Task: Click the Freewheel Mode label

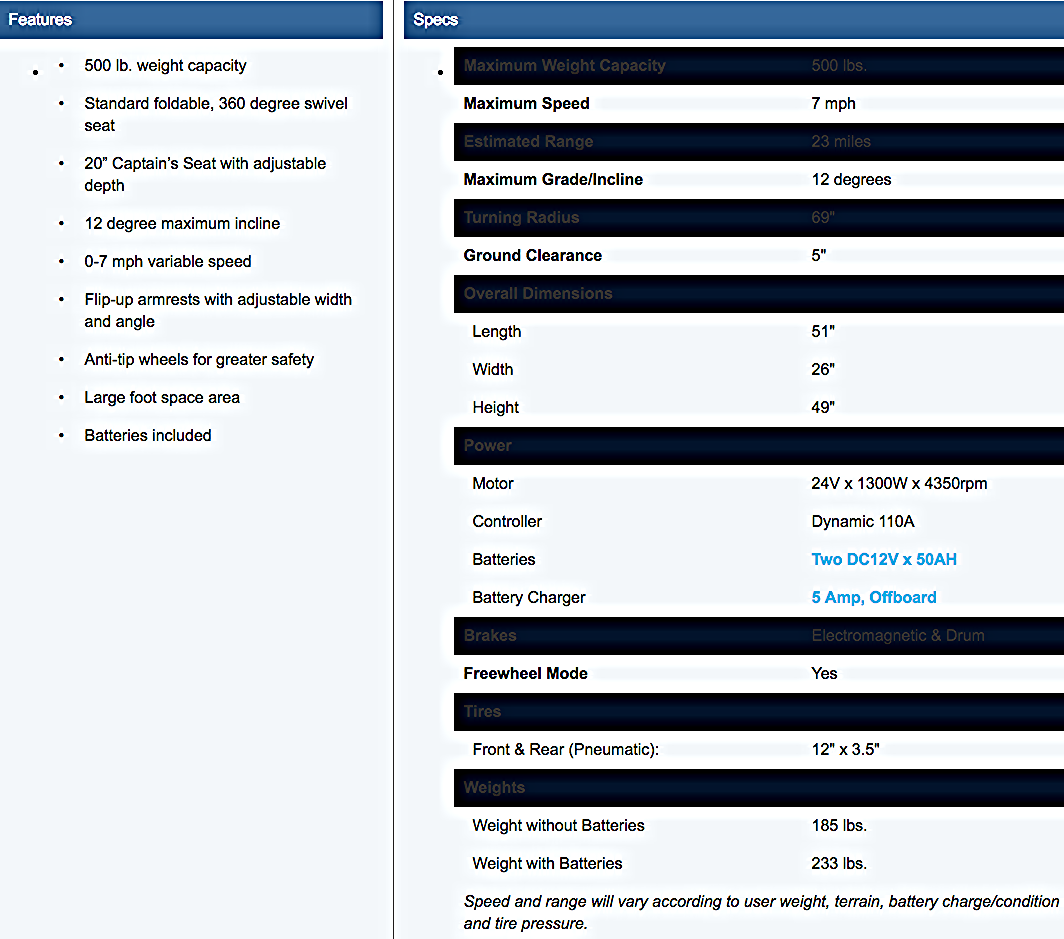Action: click(525, 674)
